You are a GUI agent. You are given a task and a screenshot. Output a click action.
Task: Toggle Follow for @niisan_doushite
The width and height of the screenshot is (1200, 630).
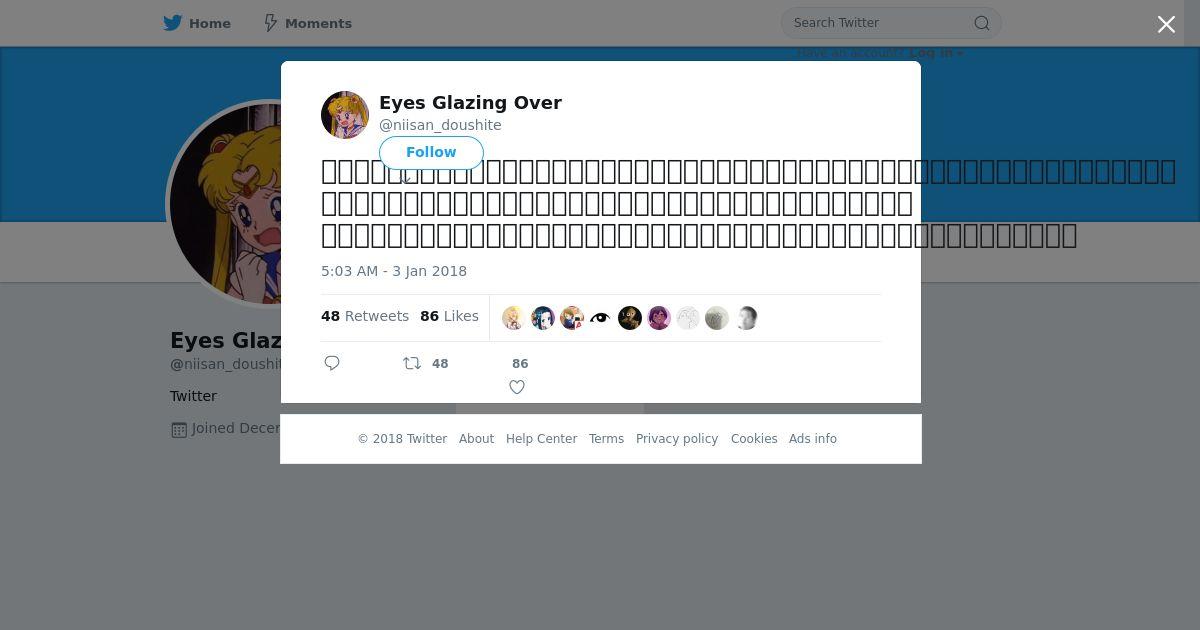(431, 152)
